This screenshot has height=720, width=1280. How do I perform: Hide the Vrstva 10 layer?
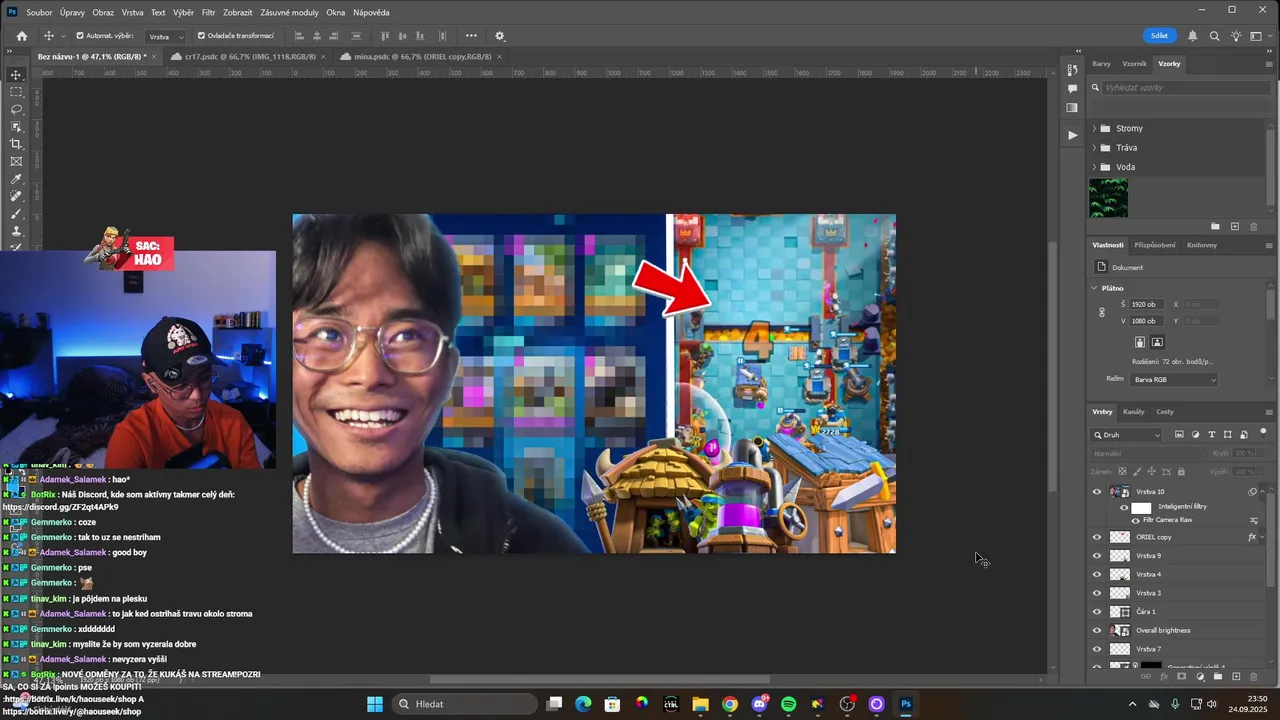pos(1097,492)
